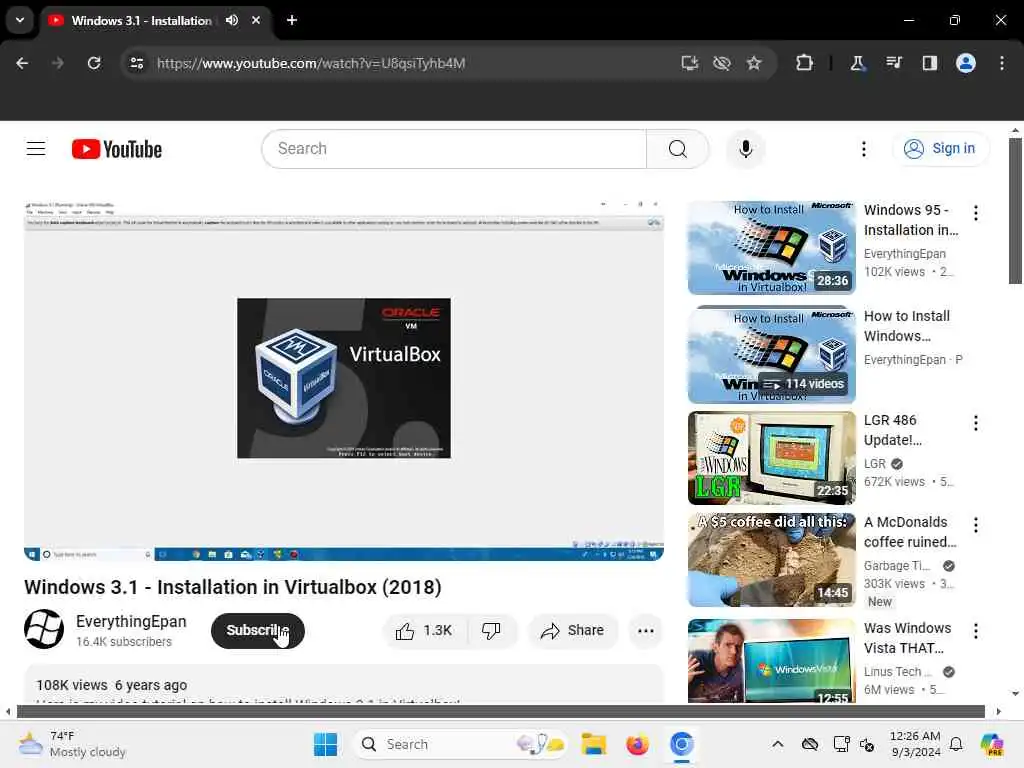
Task: Open the tab search dropdown arrow
Action: click(x=20, y=20)
